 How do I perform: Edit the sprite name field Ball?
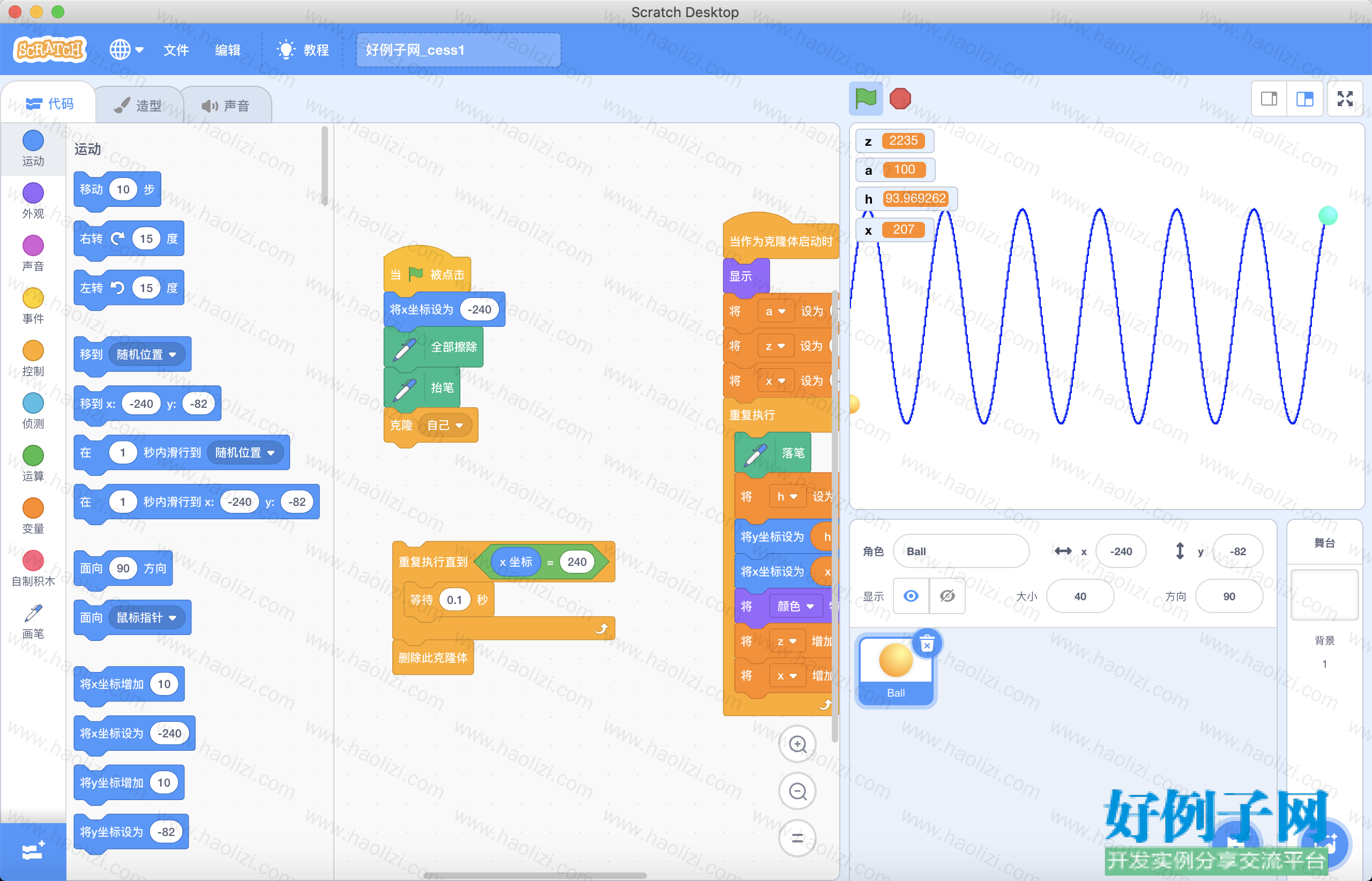coord(961,551)
